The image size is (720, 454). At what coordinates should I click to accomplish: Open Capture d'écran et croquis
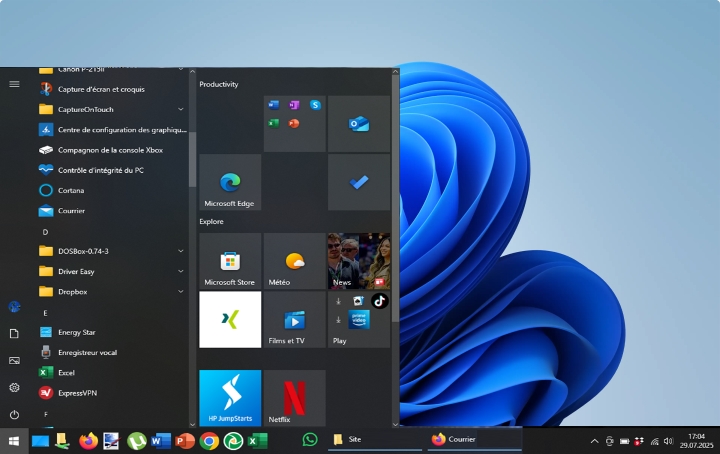tap(112, 89)
